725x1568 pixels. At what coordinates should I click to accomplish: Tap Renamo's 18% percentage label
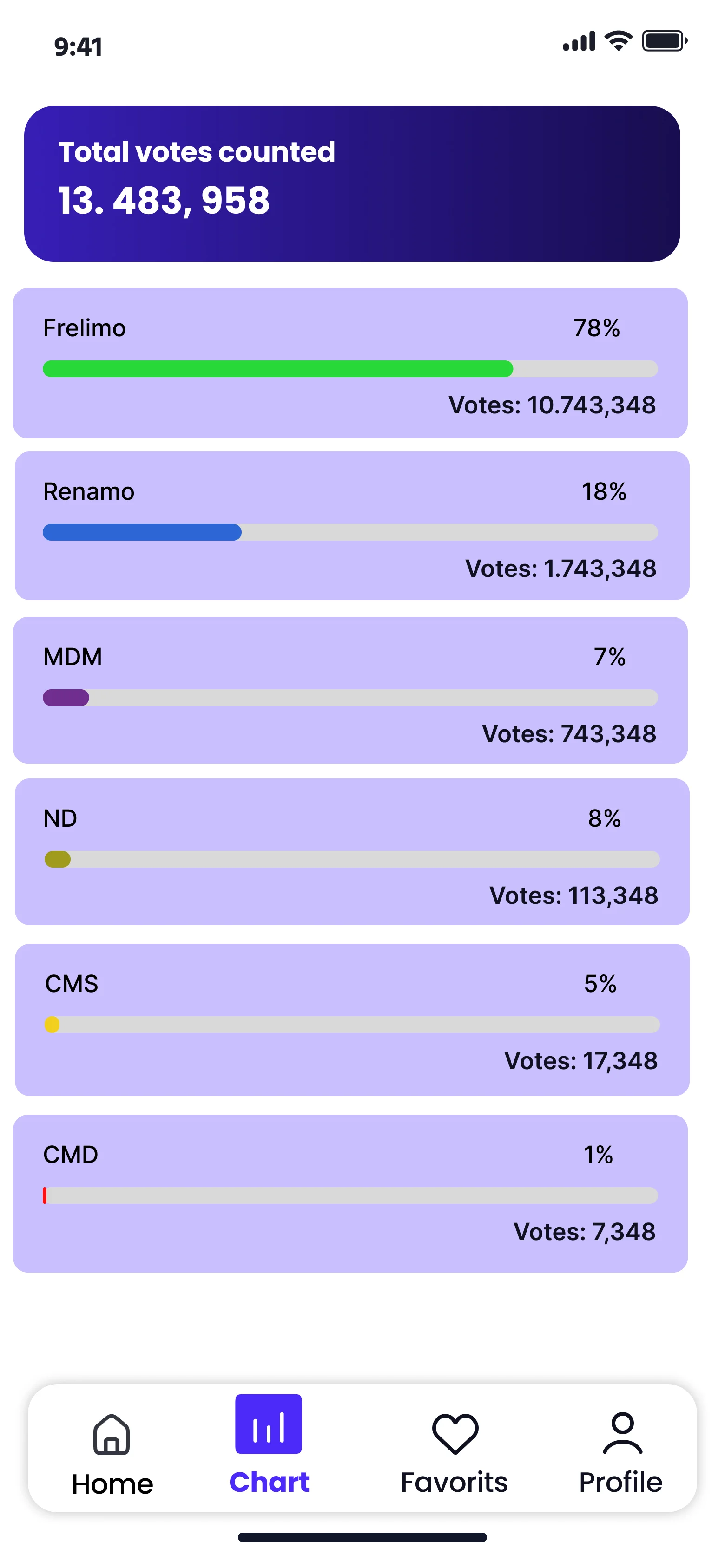click(x=604, y=492)
